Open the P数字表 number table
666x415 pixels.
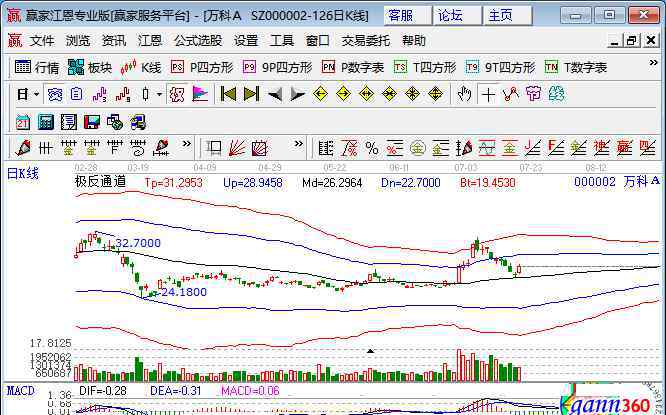[x=353, y=67]
